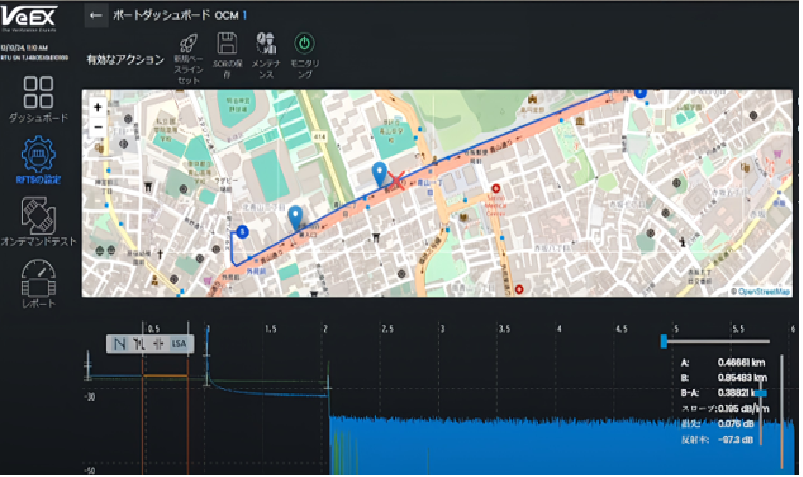The width and height of the screenshot is (803, 477).
Task: Select the blue pin next to red X
Action: coord(379,175)
